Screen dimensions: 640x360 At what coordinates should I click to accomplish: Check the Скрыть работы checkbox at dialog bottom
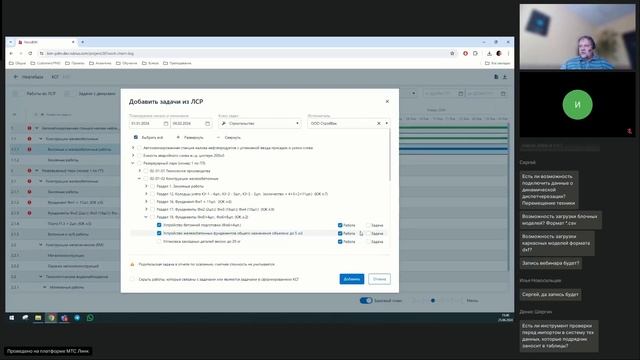132,279
